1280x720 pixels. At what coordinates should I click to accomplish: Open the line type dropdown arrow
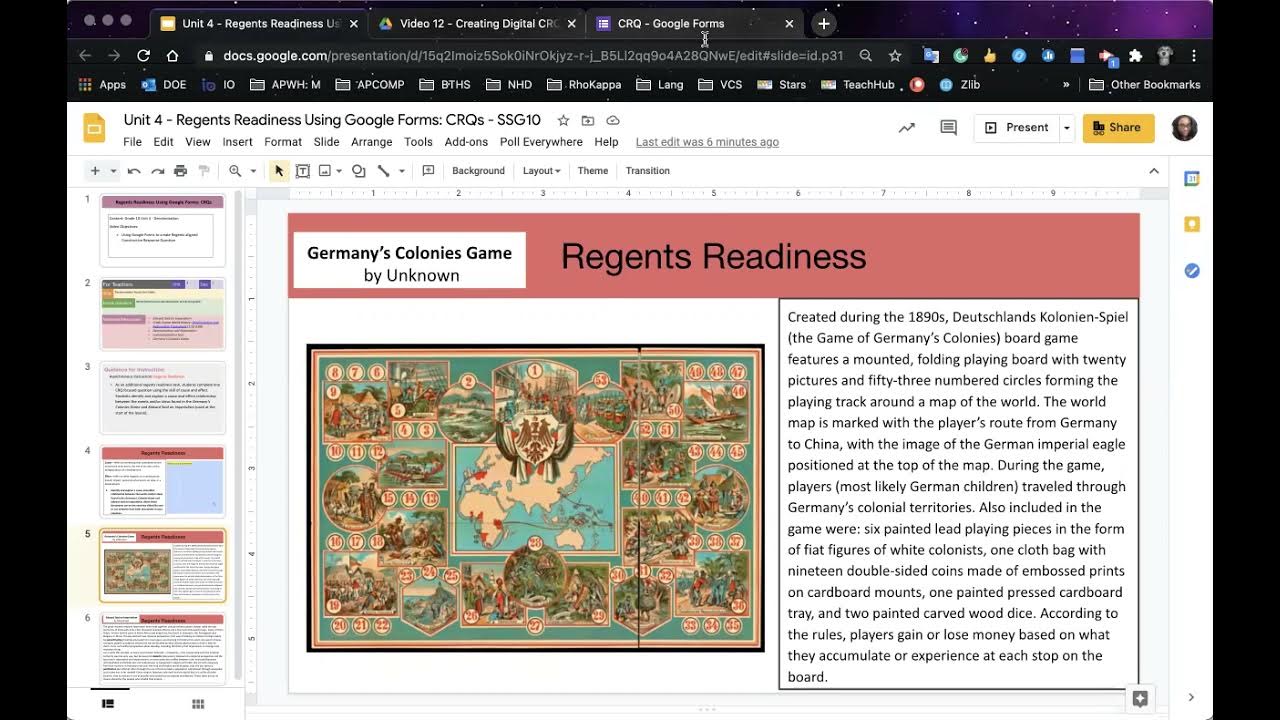coord(401,171)
